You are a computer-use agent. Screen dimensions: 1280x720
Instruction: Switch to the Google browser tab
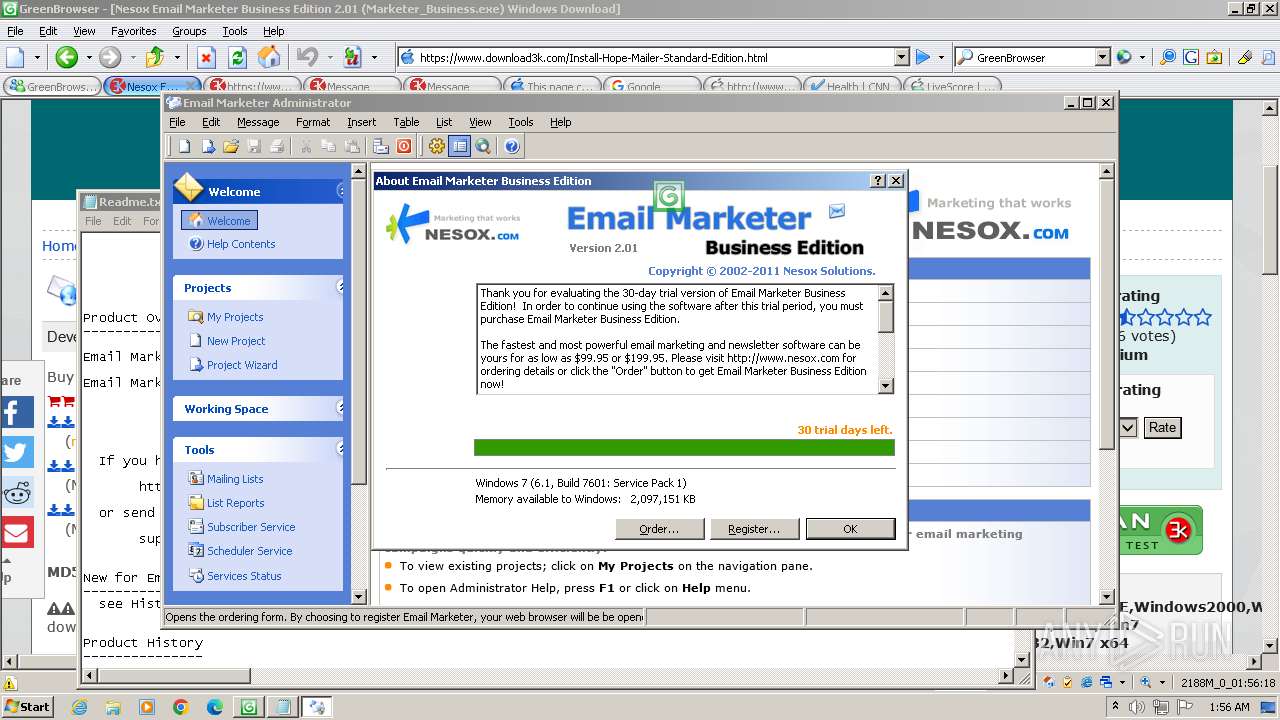click(x=651, y=86)
